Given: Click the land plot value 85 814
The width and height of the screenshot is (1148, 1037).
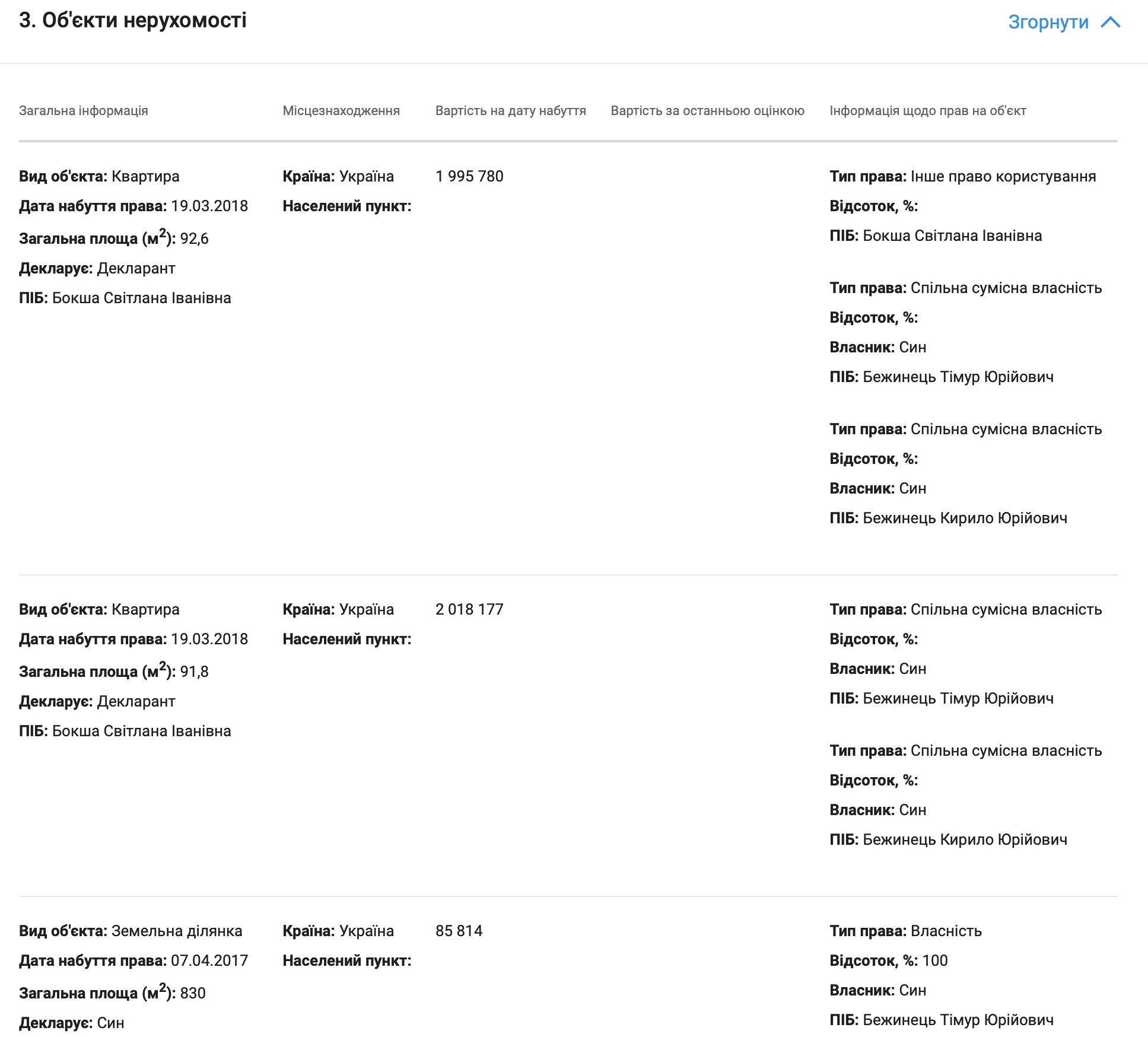Looking at the screenshot, I should [x=459, y=931].
